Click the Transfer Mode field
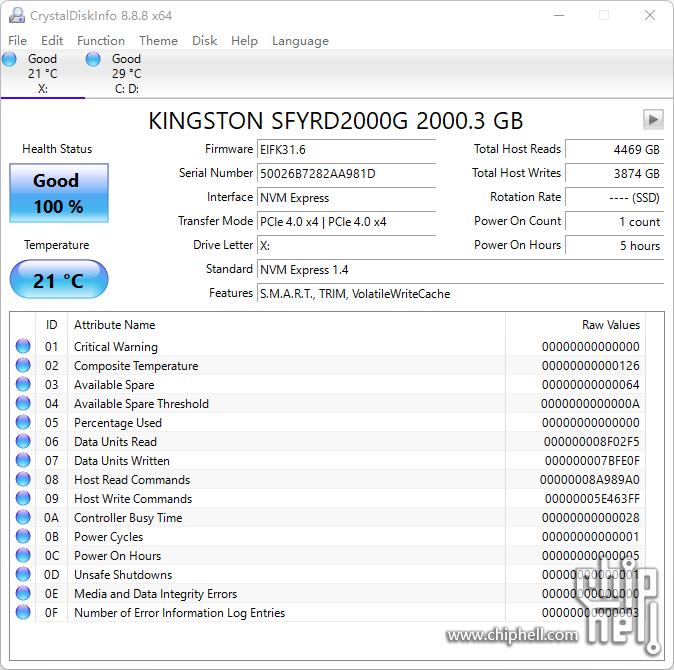Viewport: 674px width, 670px height. coord(346,222)
